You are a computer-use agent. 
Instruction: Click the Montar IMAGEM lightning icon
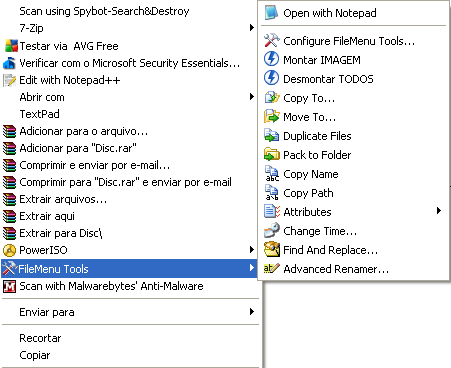271,59
